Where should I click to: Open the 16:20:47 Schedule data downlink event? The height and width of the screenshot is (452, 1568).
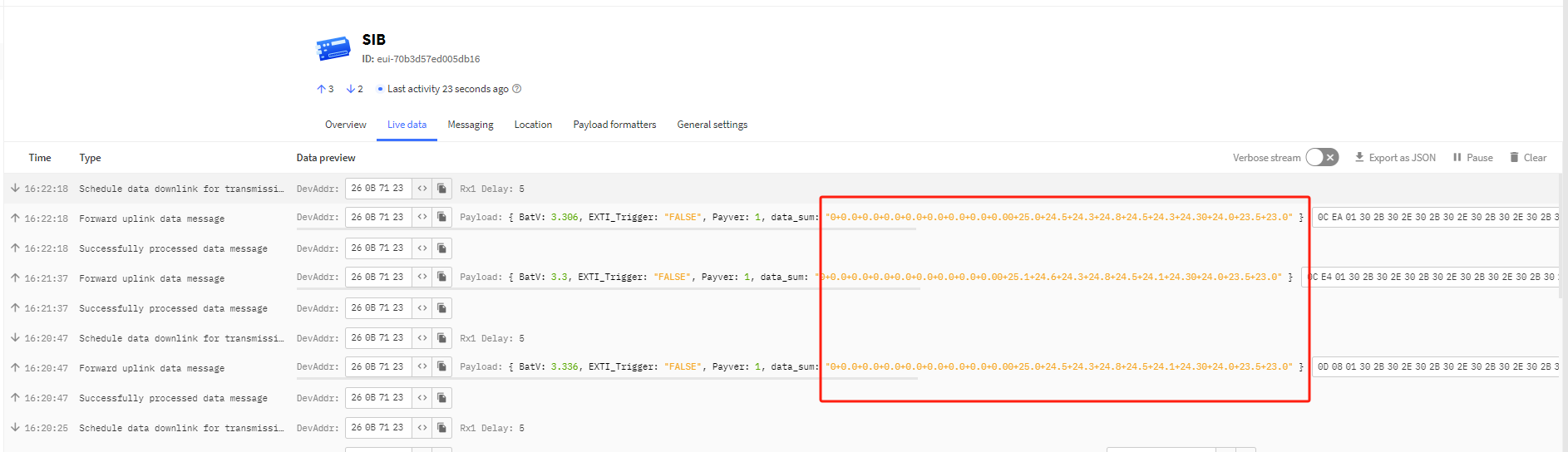tap(782, 338)
